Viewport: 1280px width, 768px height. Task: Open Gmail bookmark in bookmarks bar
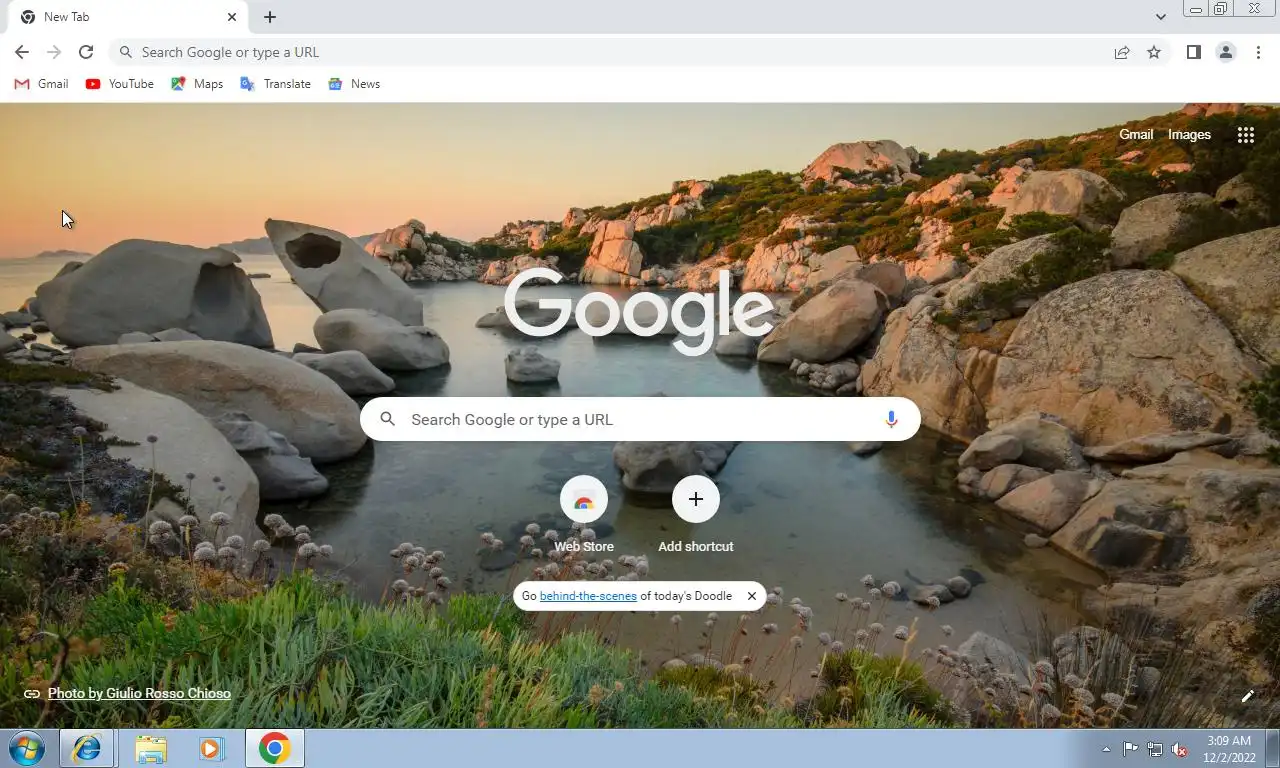click(41, 84)
